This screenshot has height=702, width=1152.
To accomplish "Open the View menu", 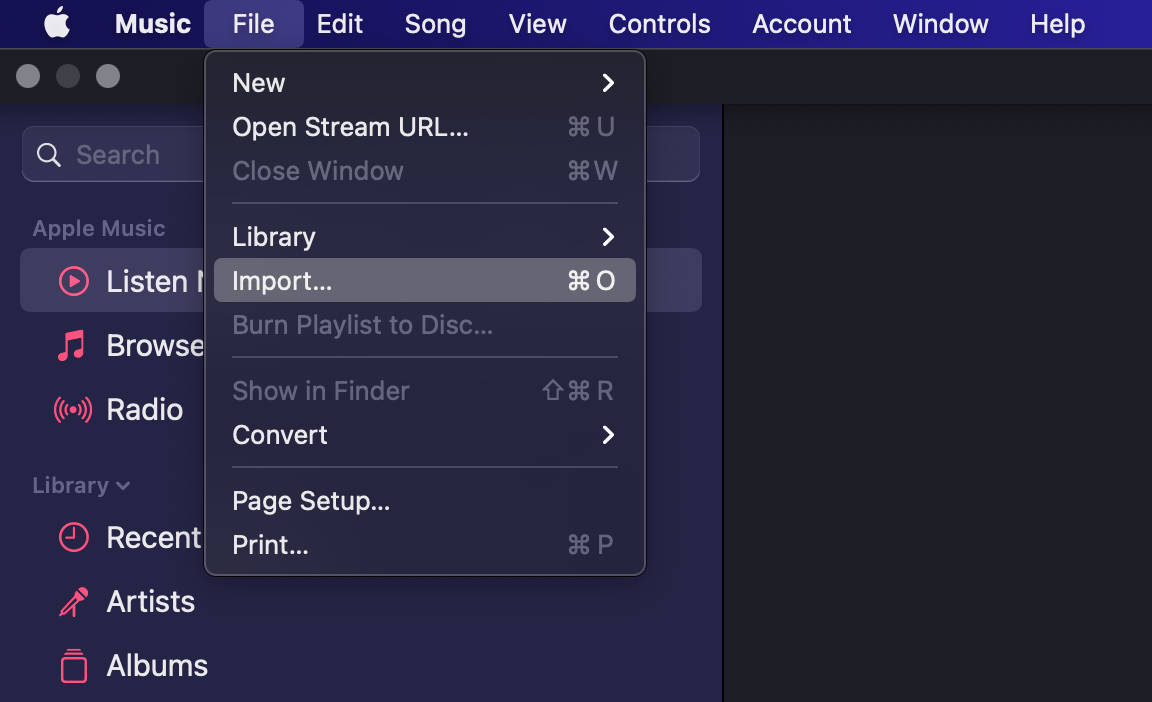I will [537, 23].
